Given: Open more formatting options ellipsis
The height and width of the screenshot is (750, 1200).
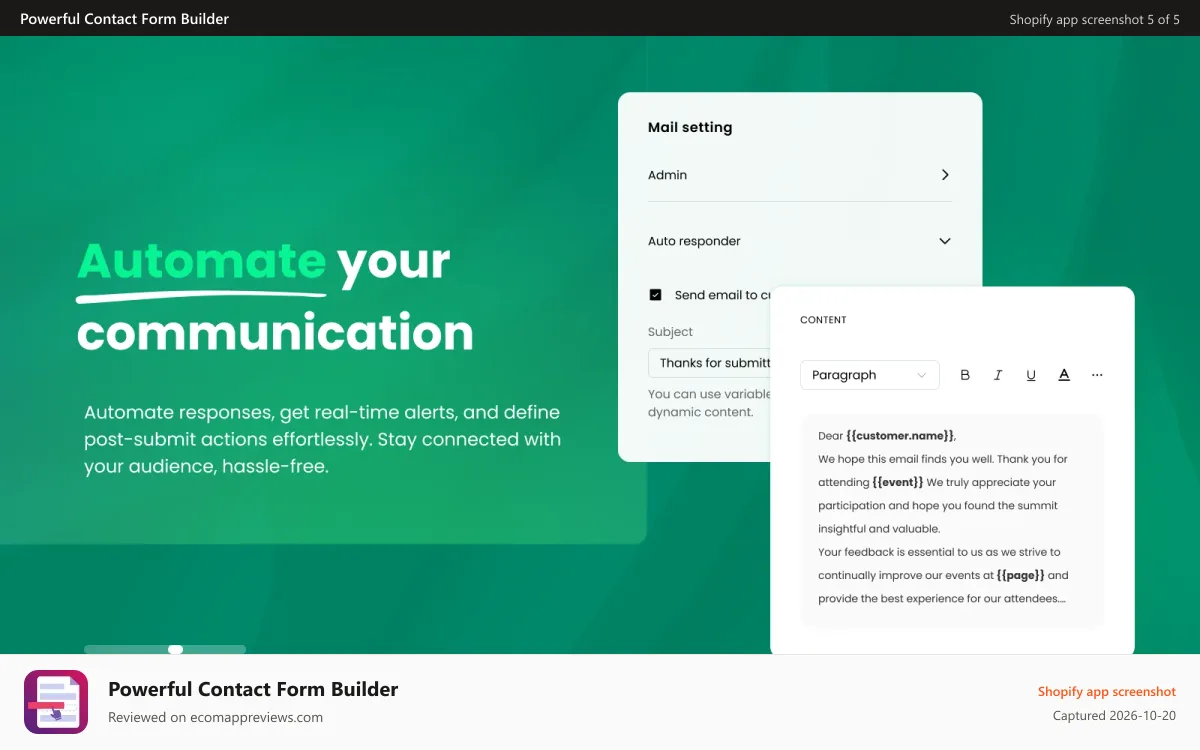Looking at the screenshot, I should pos(1097,375).
